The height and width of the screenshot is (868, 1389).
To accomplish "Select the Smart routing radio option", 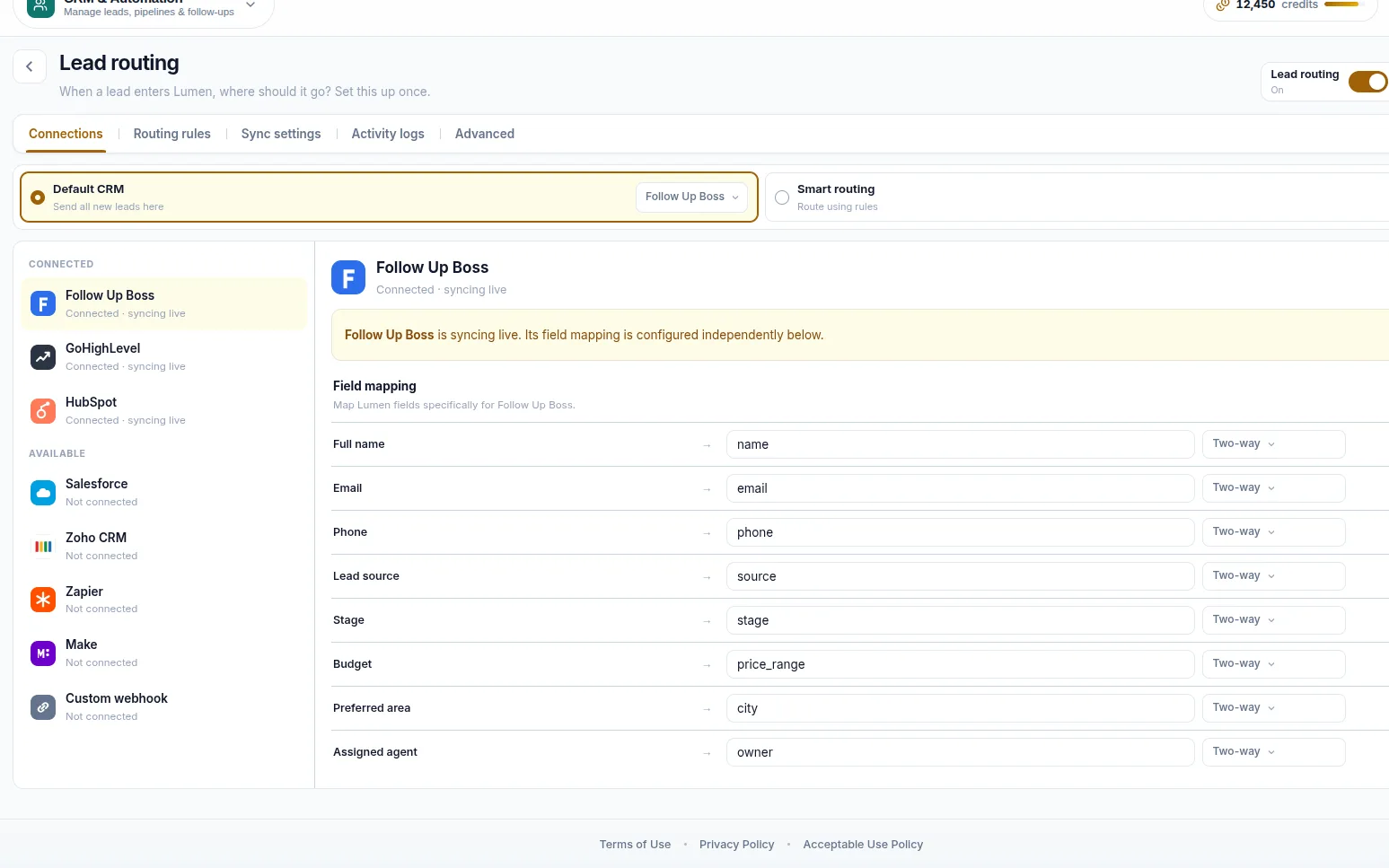I will (782, 197).
